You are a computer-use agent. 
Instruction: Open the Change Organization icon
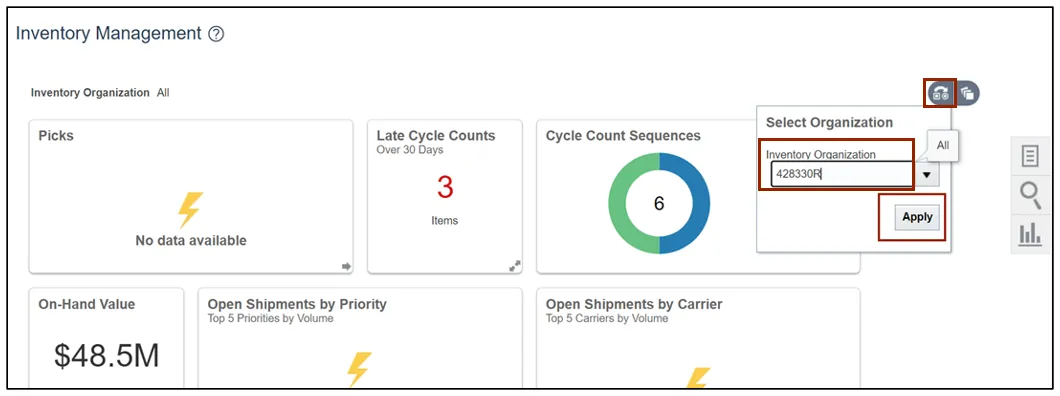coord(940,93)
